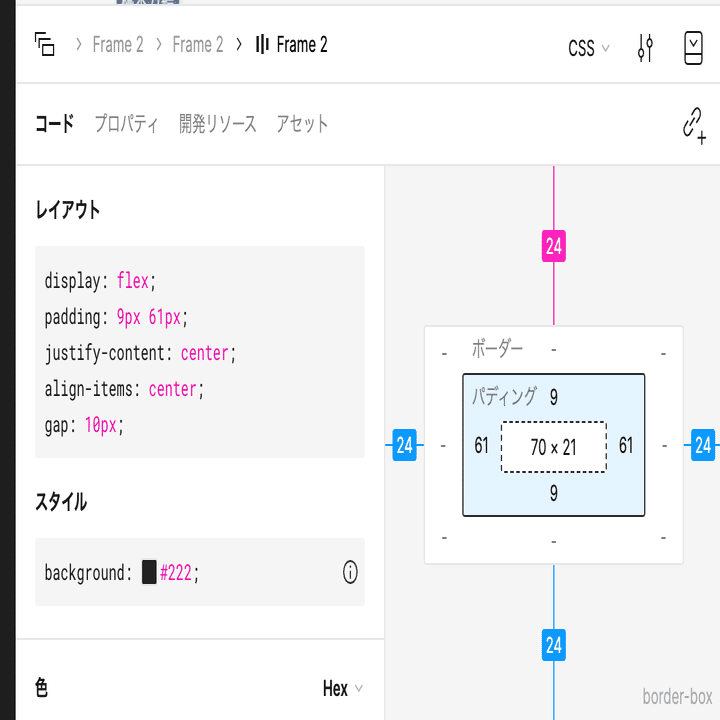Image resolution: width=720 pixels, height=720 pixels.
Task: Click the bottom 24 spacing badge
Action: click(554, 644)
